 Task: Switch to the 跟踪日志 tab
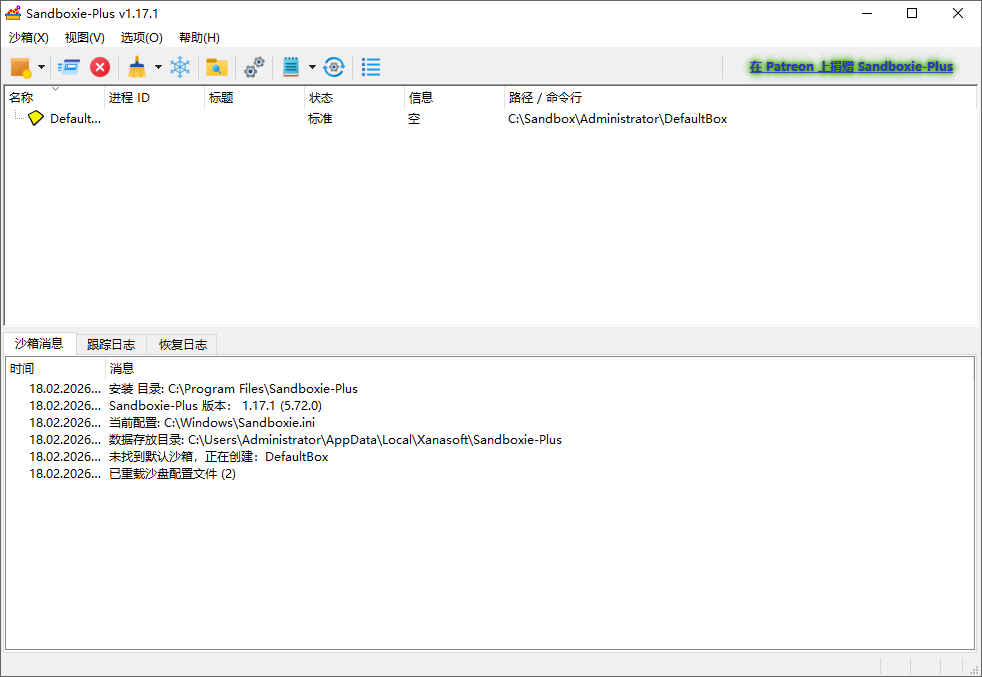pos(111,343)
